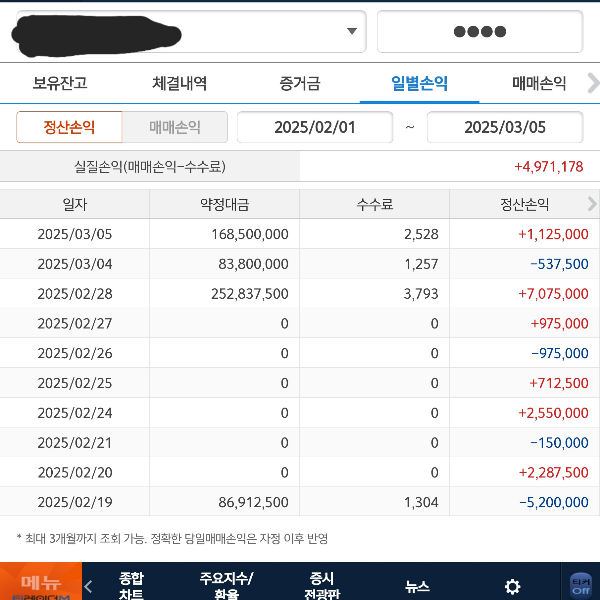Expand table columns with header arrow
600x600 pixels.
pyautogui.click(x=592, y=204)
